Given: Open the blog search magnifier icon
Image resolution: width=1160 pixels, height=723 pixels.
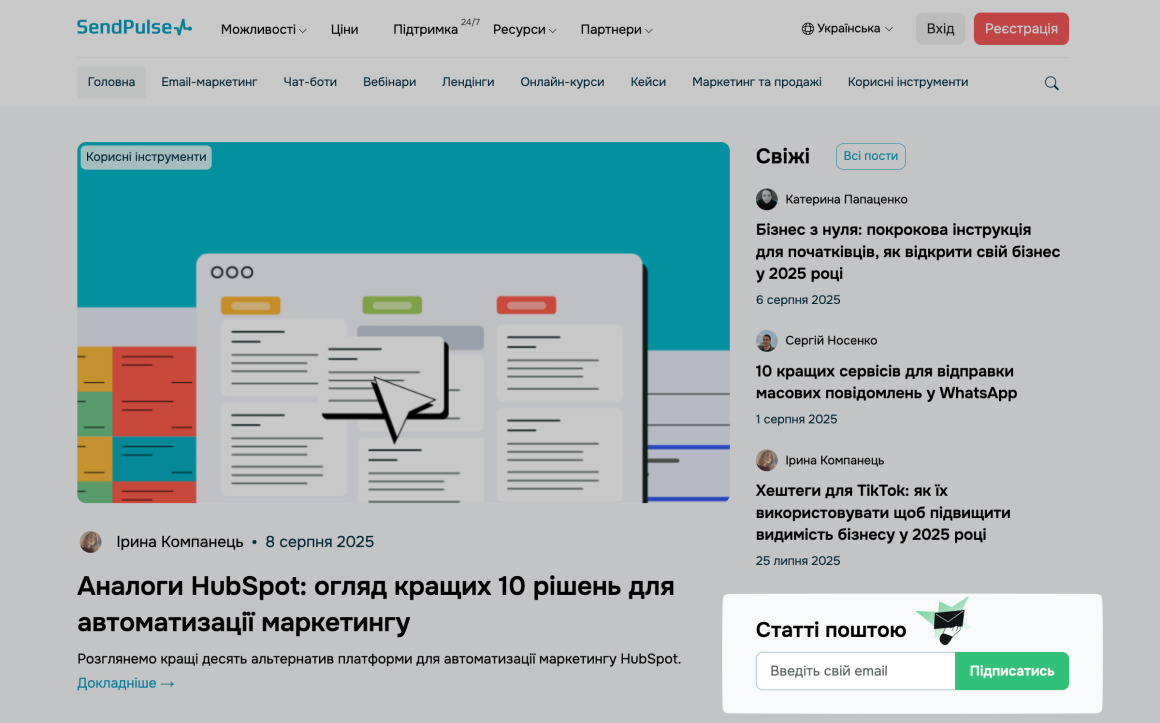Looking at the screenshot, I should click(1051, 83).
